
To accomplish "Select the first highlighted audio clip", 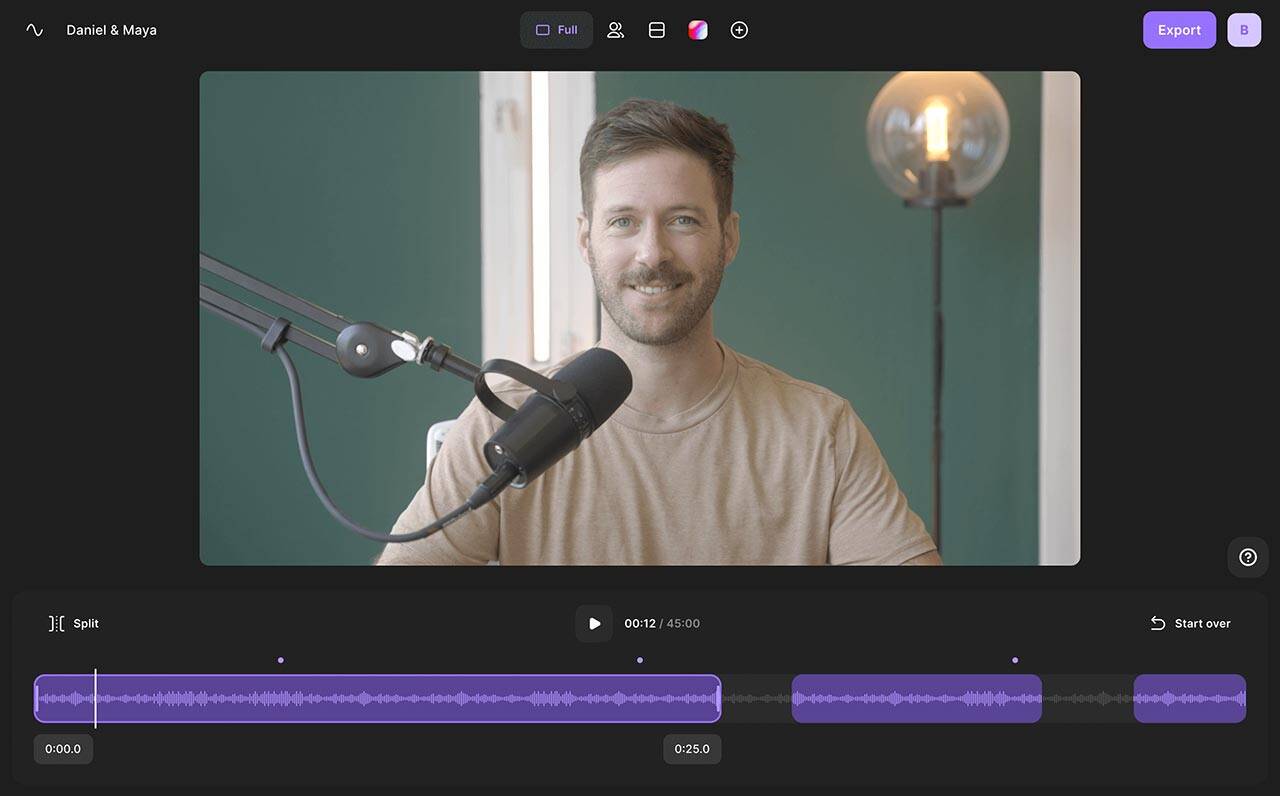I will (x=378, y=698).
